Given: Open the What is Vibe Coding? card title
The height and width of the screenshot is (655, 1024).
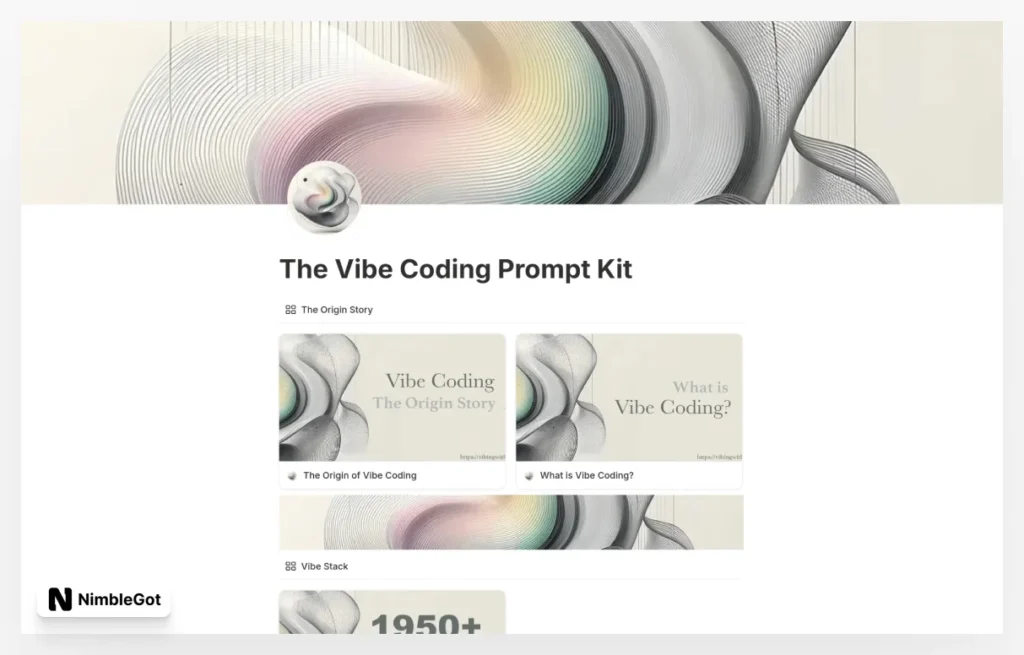Looking at the screenshot, I should [x=586, y=475].
